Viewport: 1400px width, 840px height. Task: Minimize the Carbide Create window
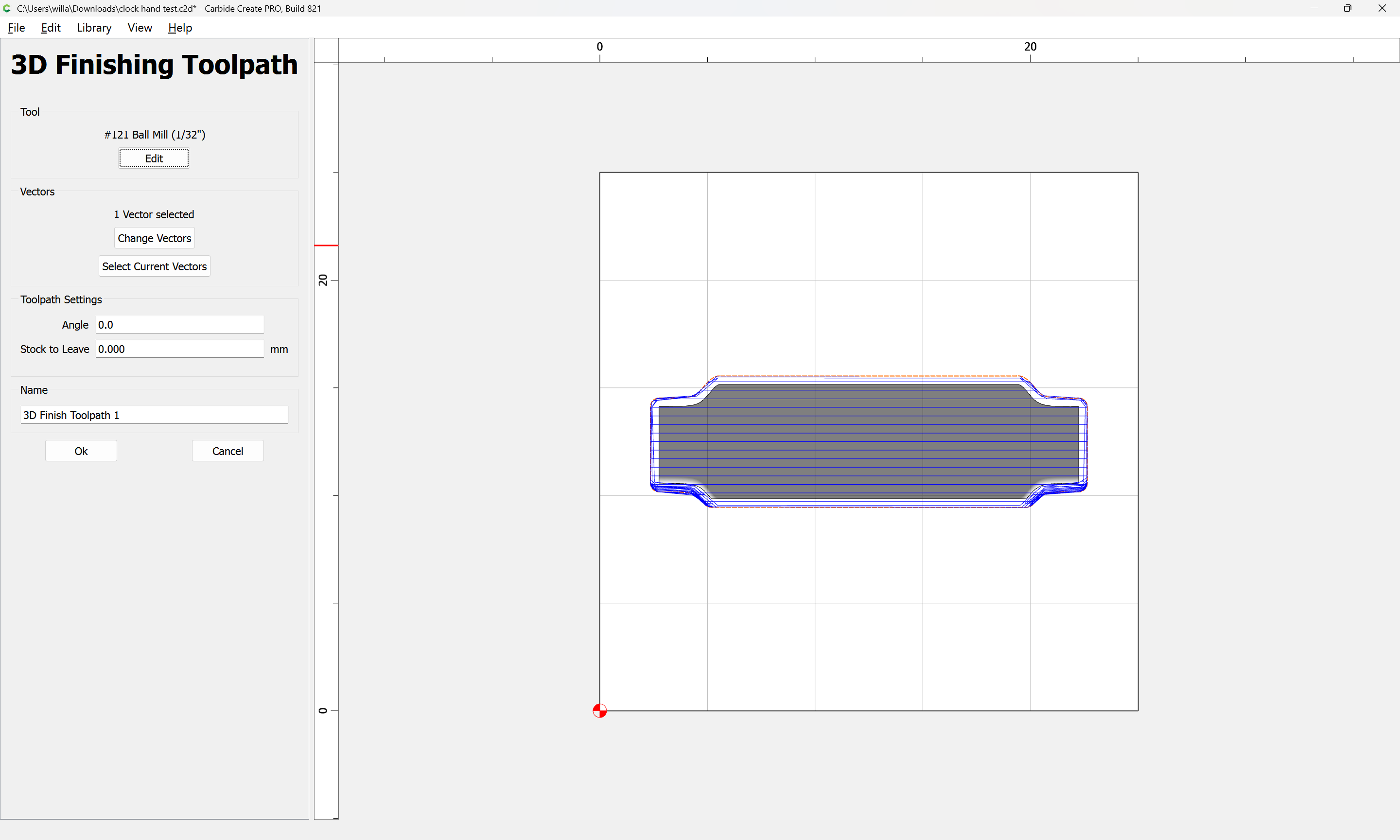1313,8
